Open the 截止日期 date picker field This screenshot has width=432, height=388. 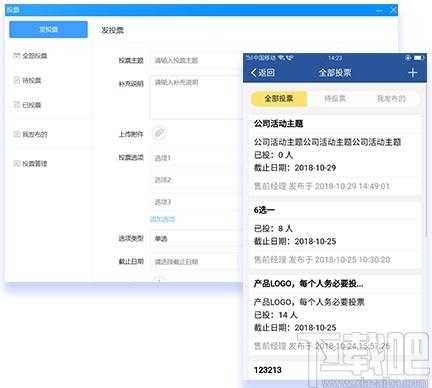pyautogui.click(x=197, y=262)
